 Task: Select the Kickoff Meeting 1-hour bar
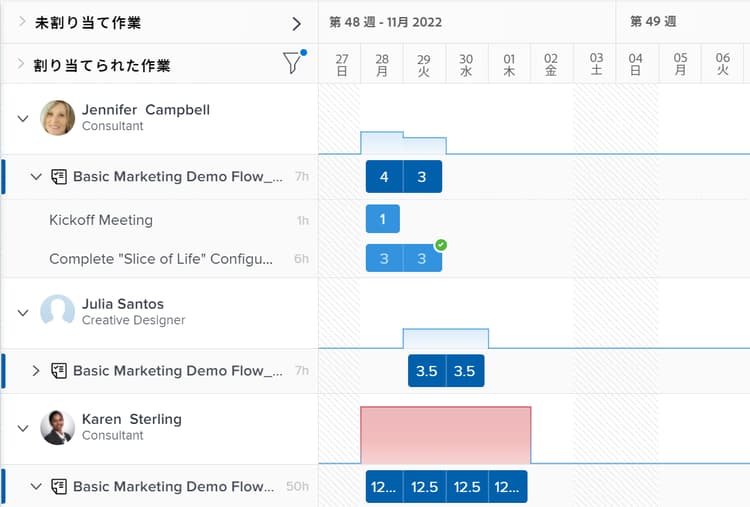tap(382, 219)
